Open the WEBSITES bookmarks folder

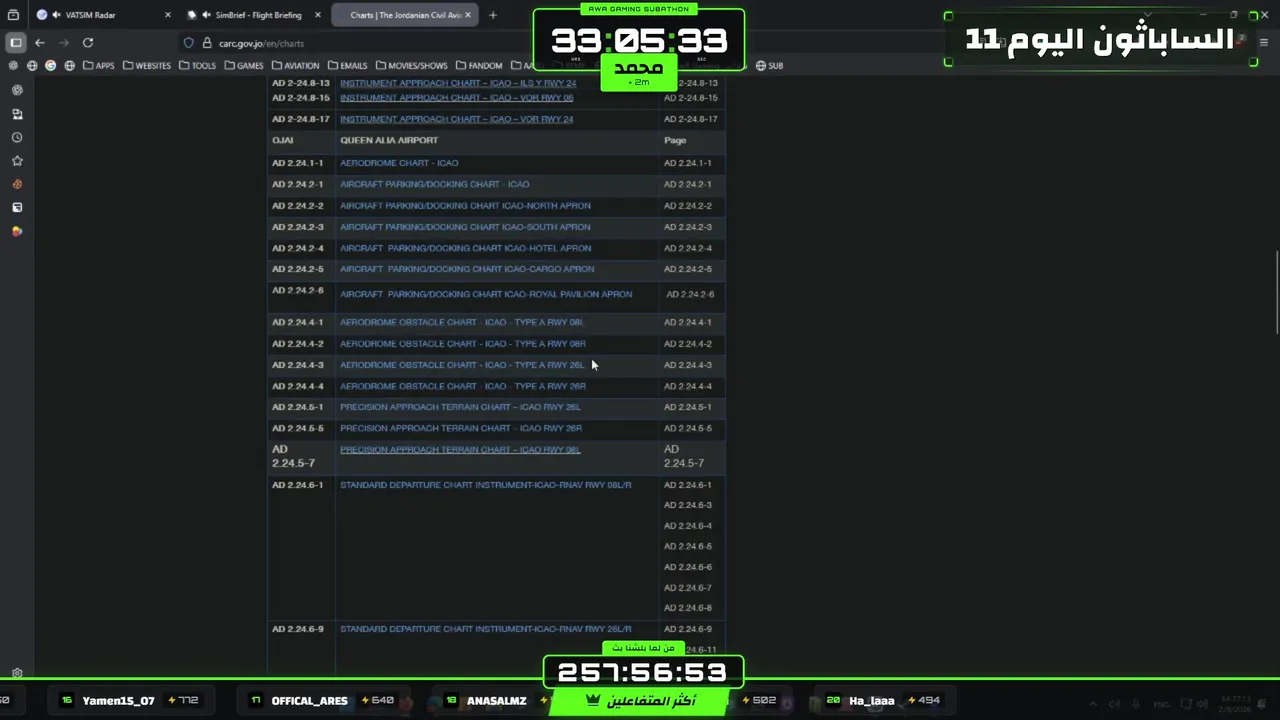point(147,66)
